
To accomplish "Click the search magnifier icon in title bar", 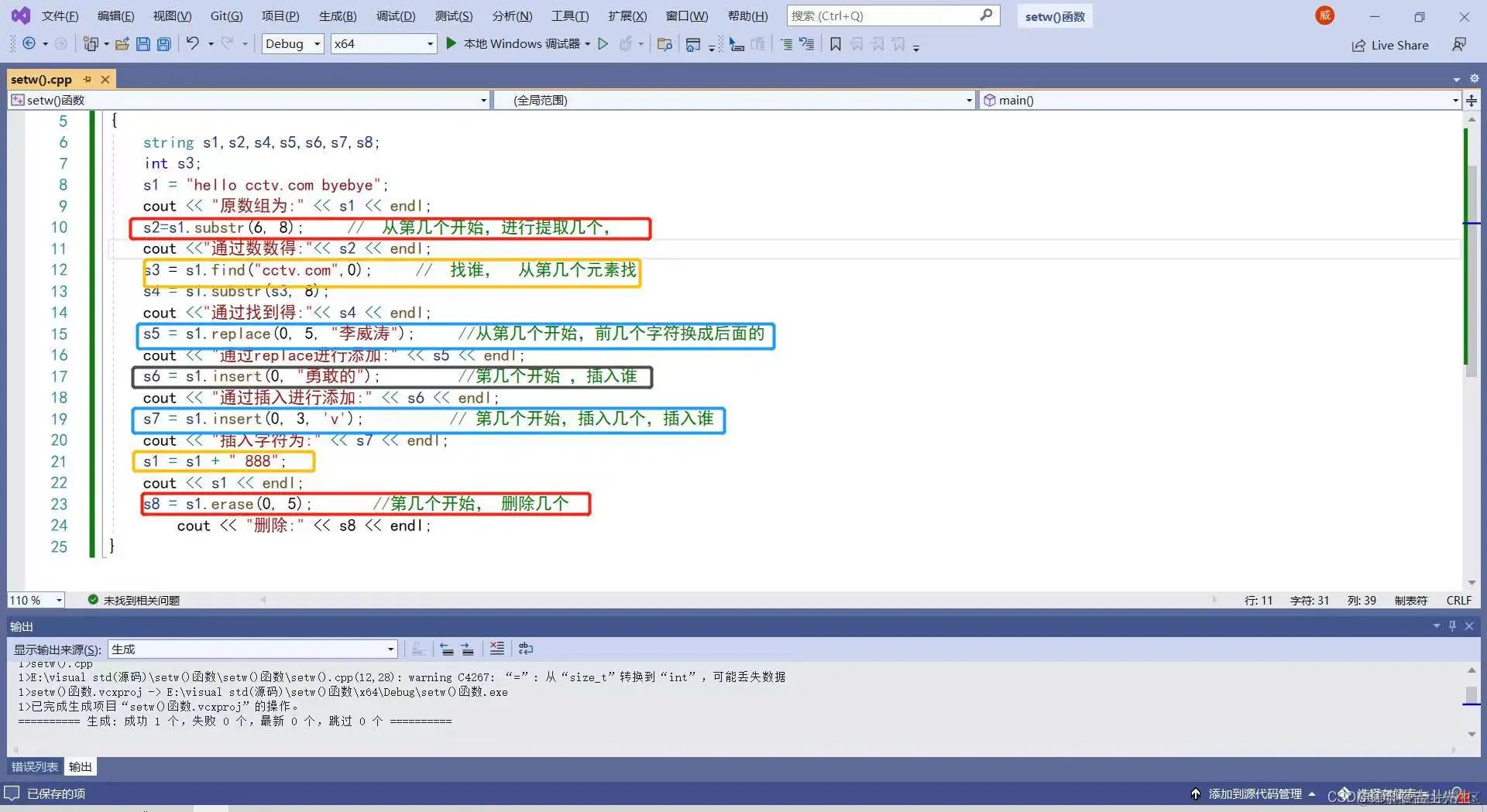I will (986, 15).
